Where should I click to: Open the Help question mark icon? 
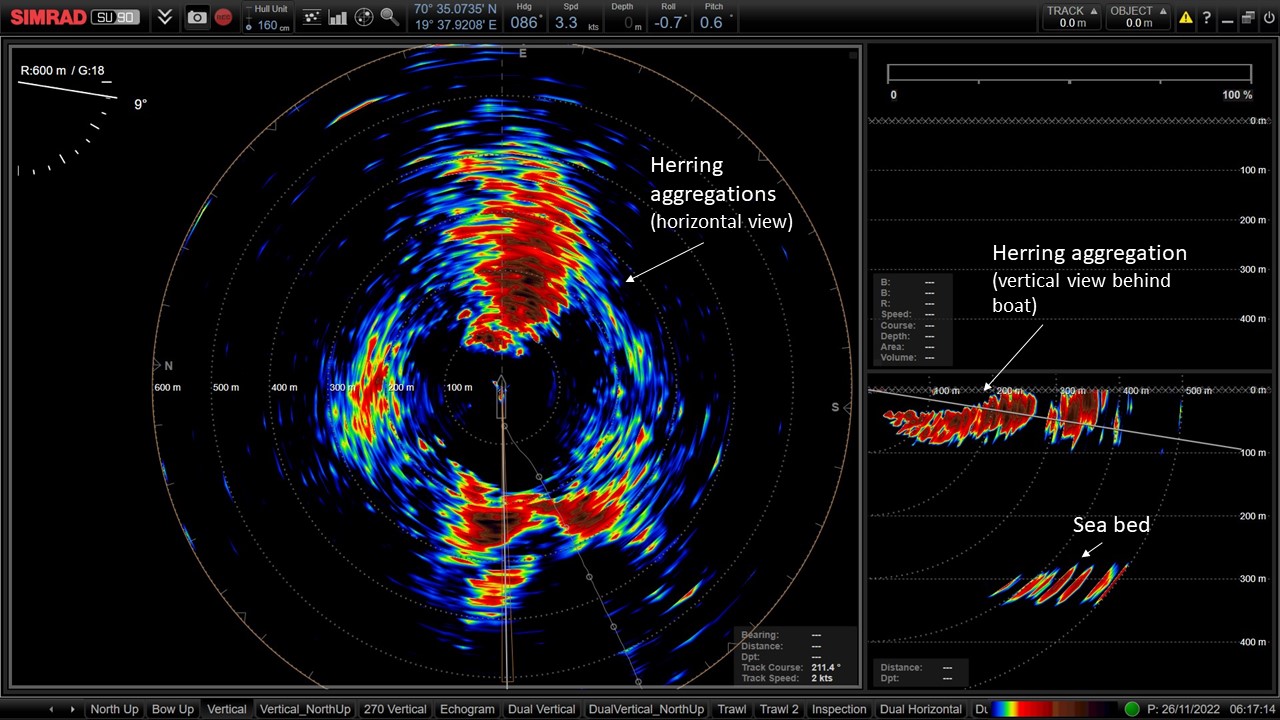[x=1206, y=17]
